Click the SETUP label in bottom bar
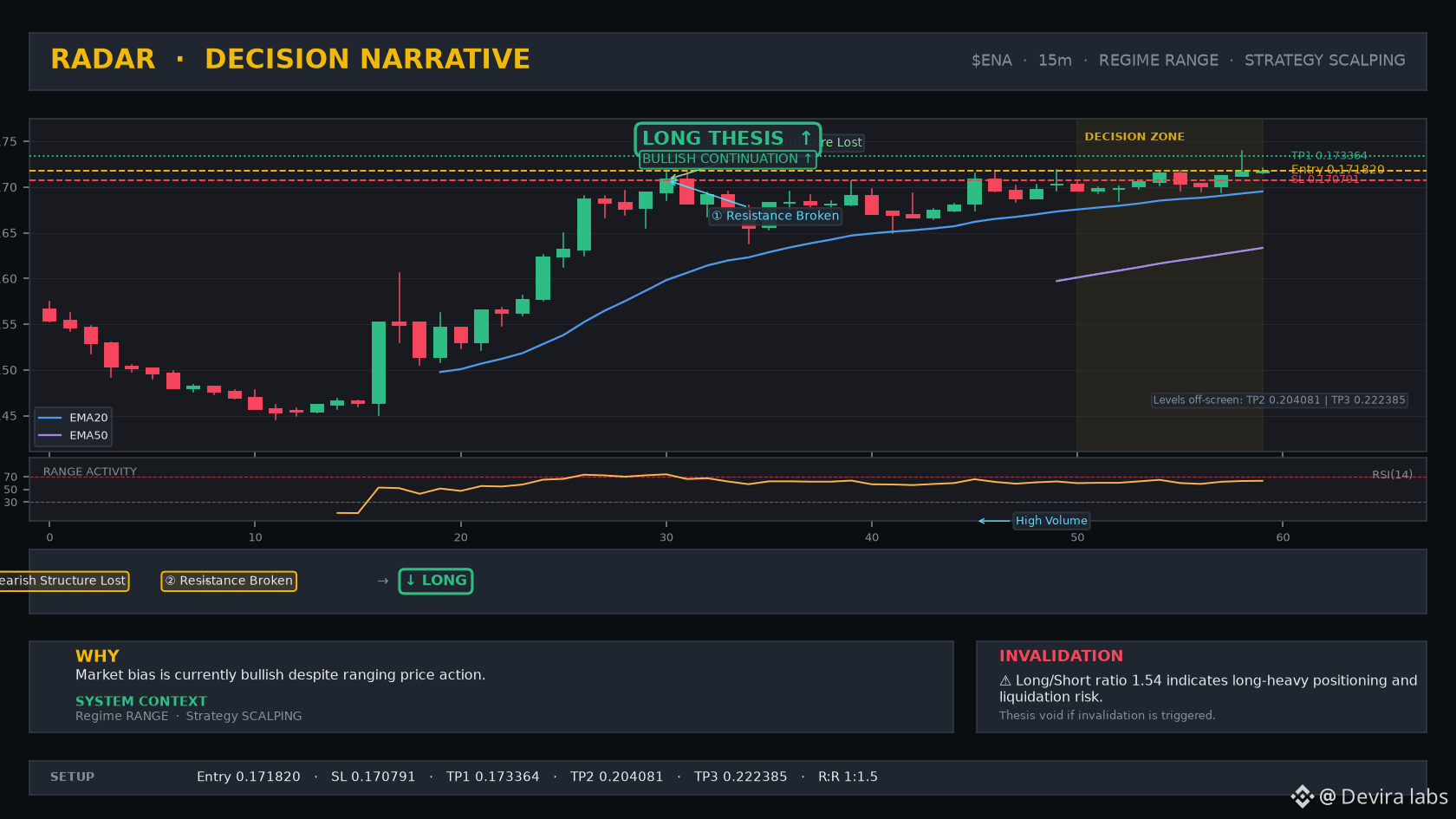The image size is (1456, 819). (72, 777)
